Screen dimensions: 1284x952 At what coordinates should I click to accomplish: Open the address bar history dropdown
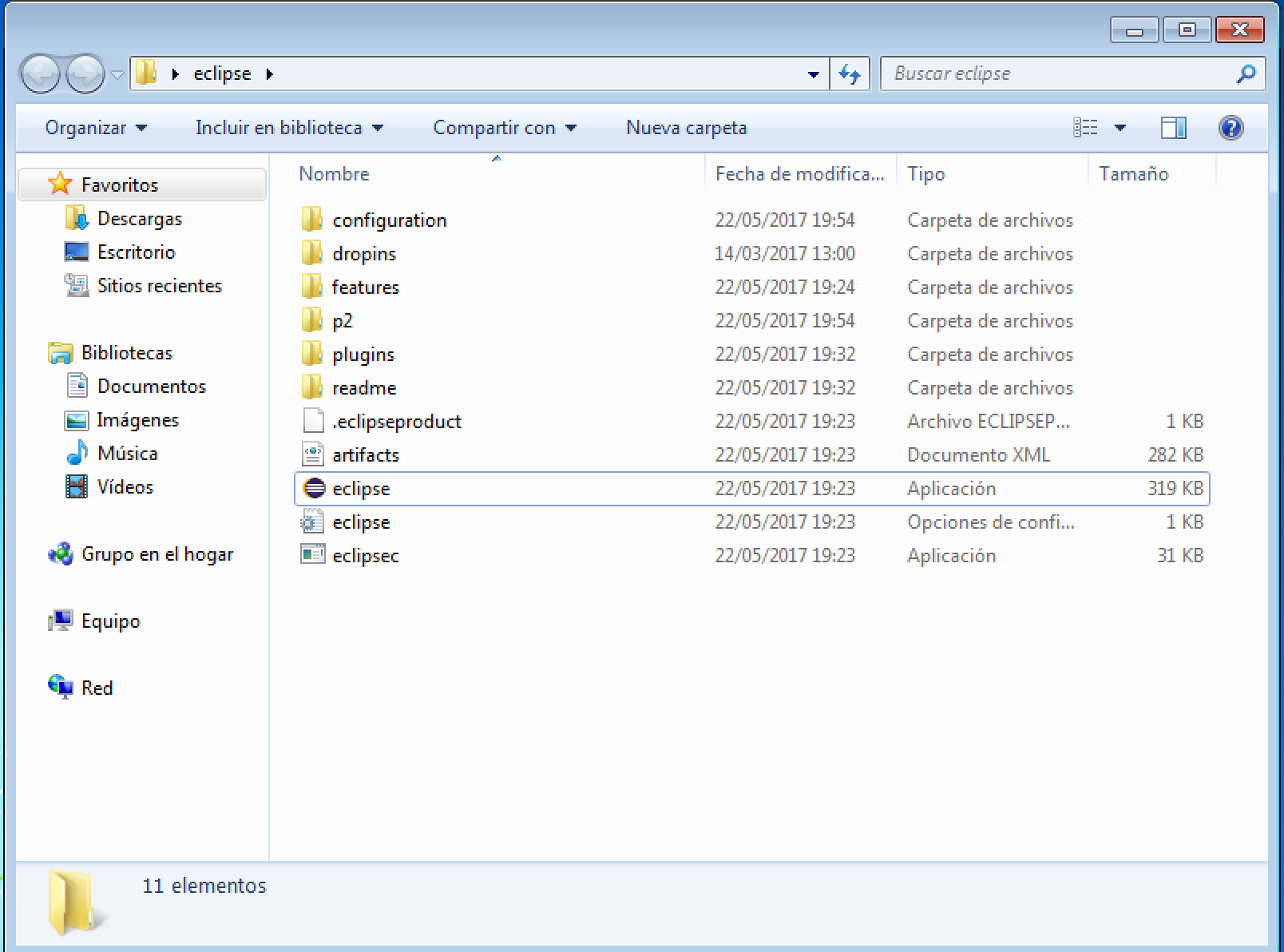pyautogui.click(x=813, y=73)
